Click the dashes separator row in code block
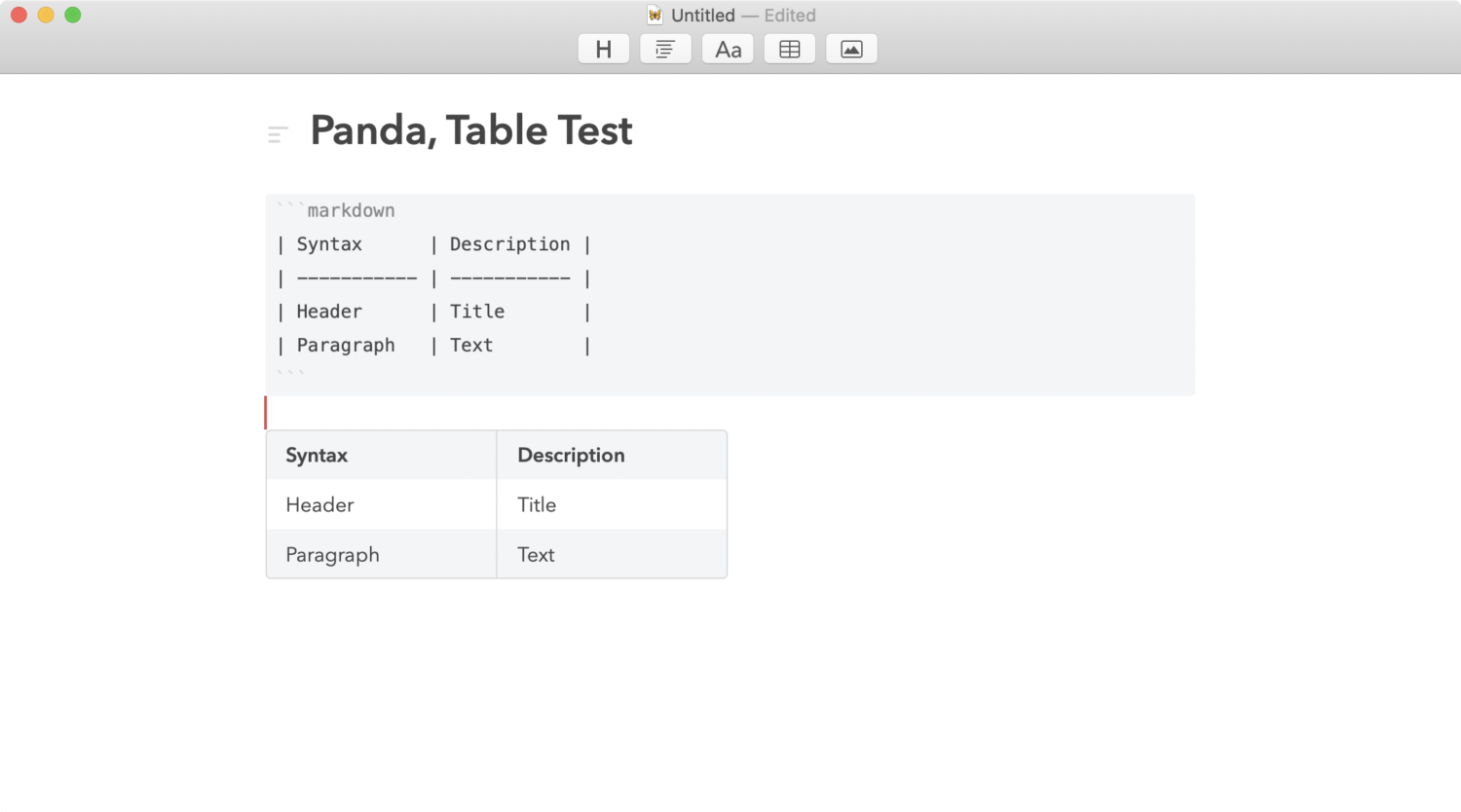This screenshot has width=1461, height=812. point(434,278)
